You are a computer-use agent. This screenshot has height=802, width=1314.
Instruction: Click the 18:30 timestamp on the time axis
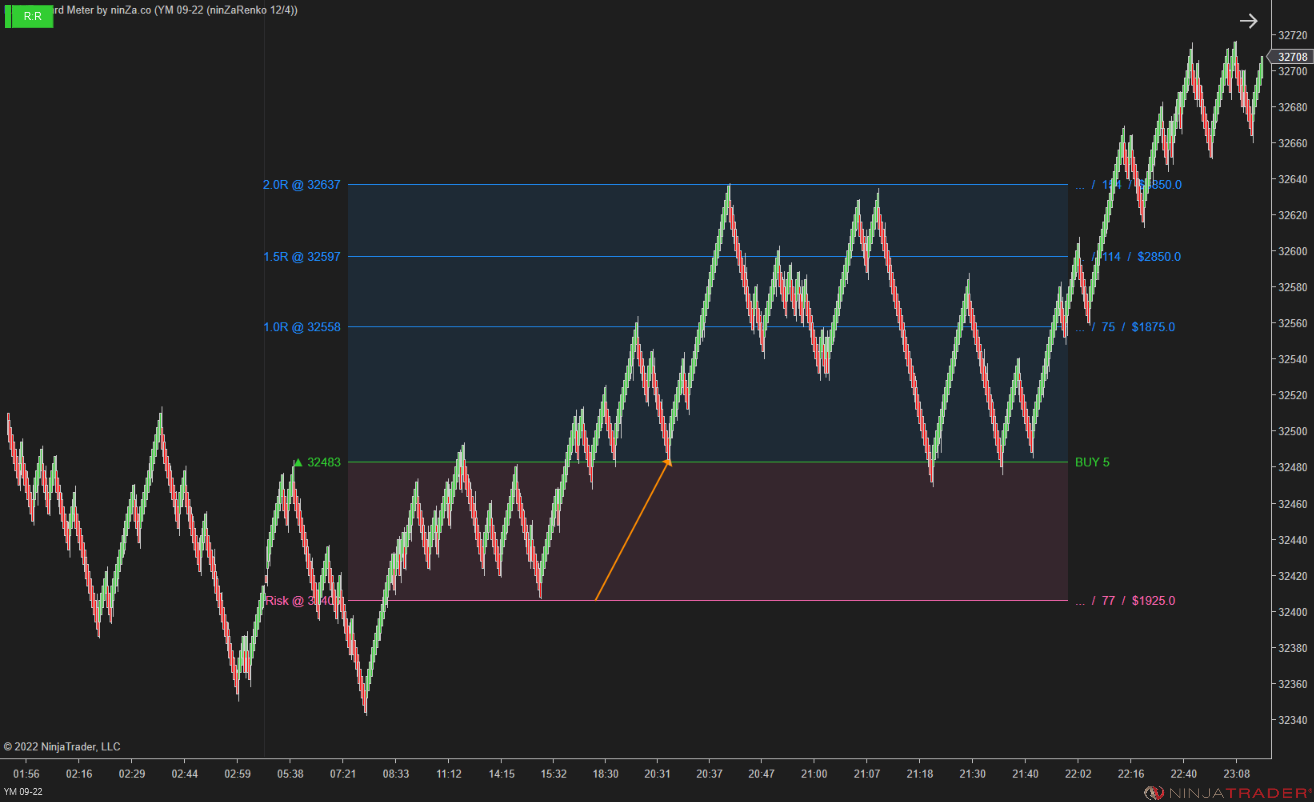[605, 774]
